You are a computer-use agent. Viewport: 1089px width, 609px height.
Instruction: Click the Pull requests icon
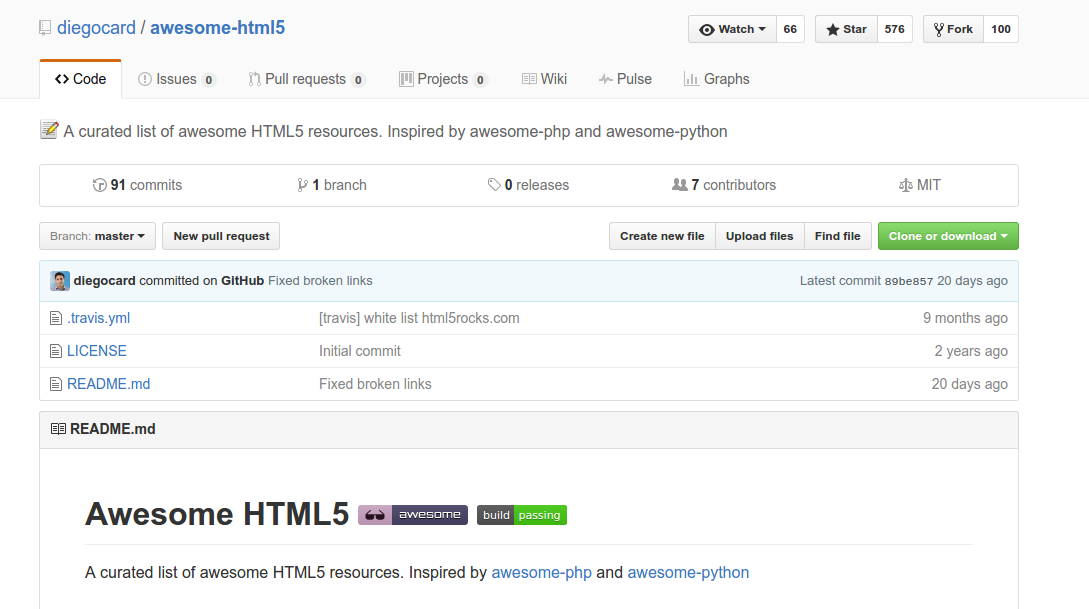255,79
